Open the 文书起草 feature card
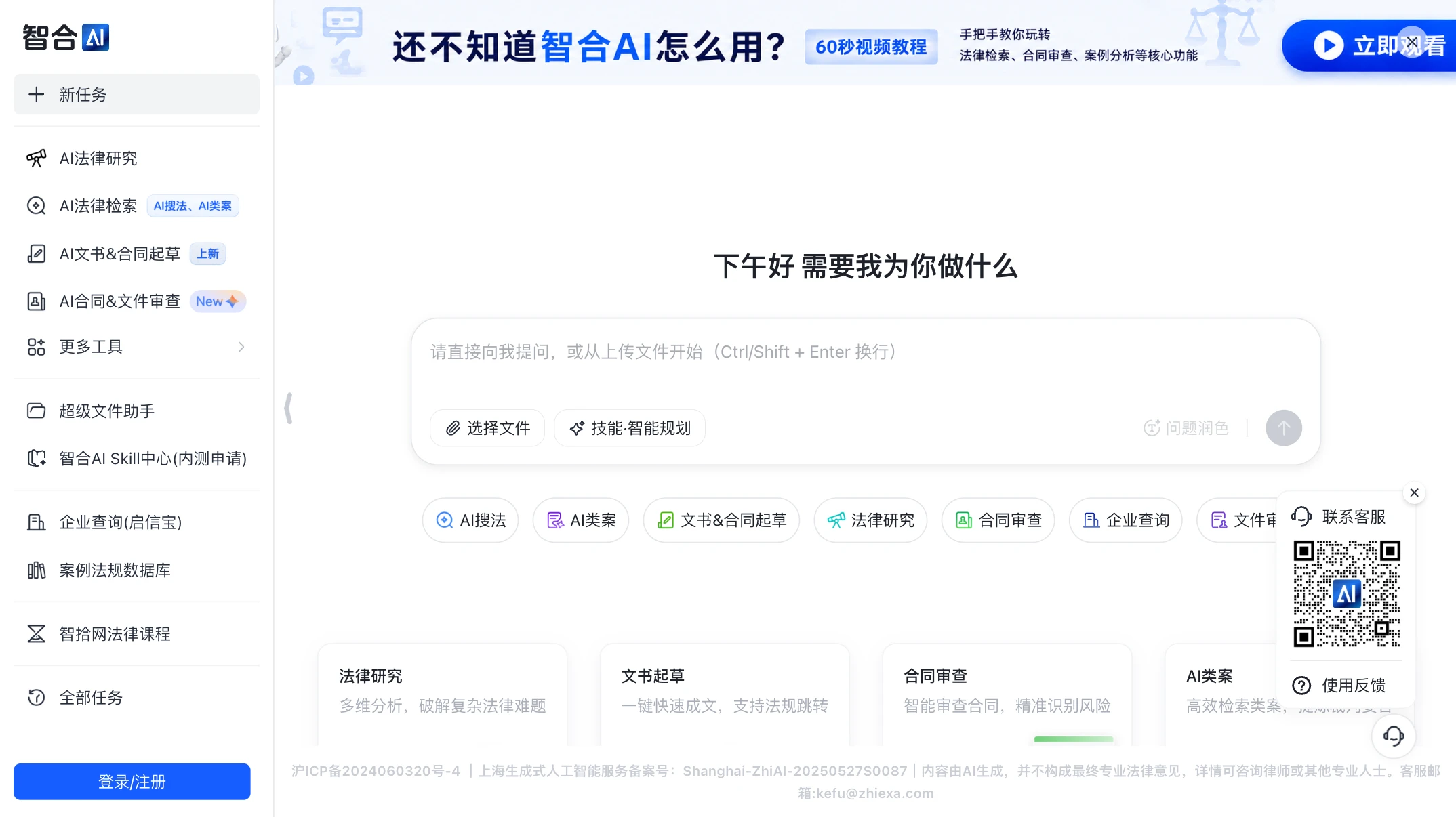 pyautogui.click(x=725, y=694)
